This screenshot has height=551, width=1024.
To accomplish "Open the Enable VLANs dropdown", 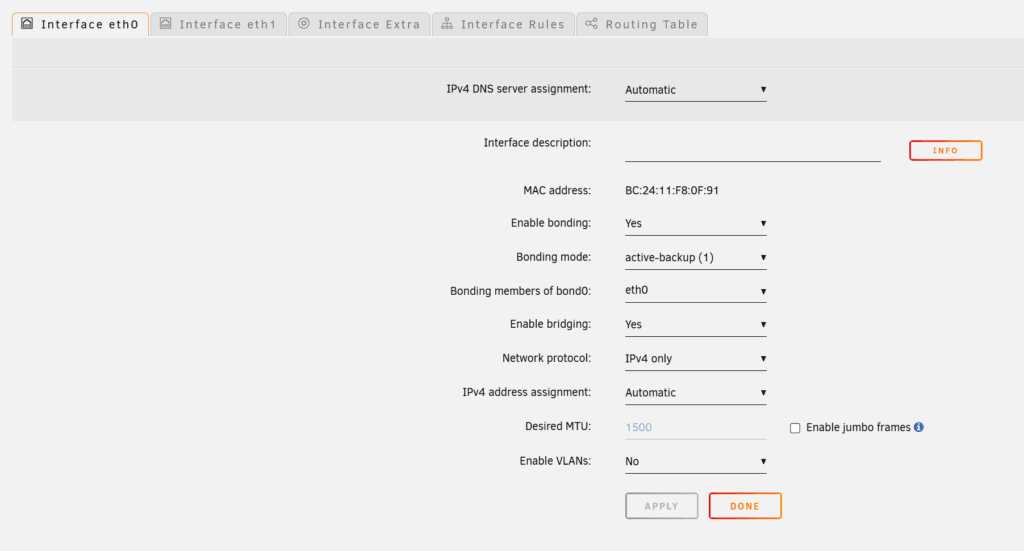I will coord(695,461).
